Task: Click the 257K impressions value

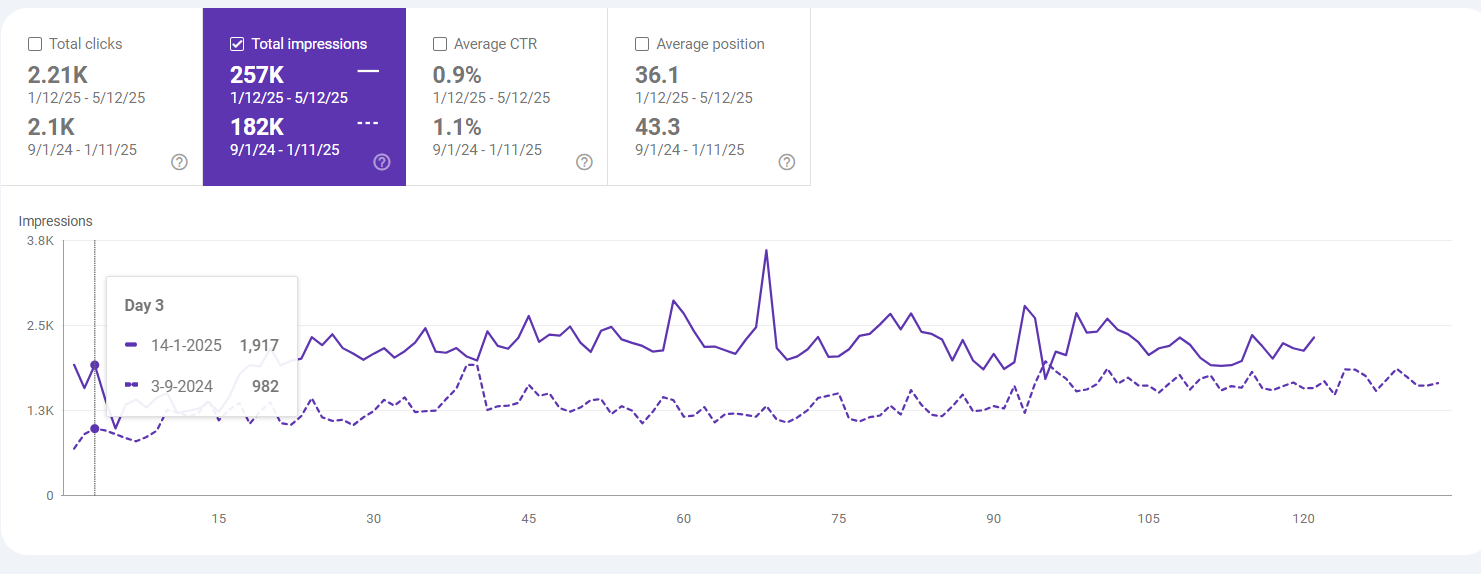Action: click(x=257, y=75)
